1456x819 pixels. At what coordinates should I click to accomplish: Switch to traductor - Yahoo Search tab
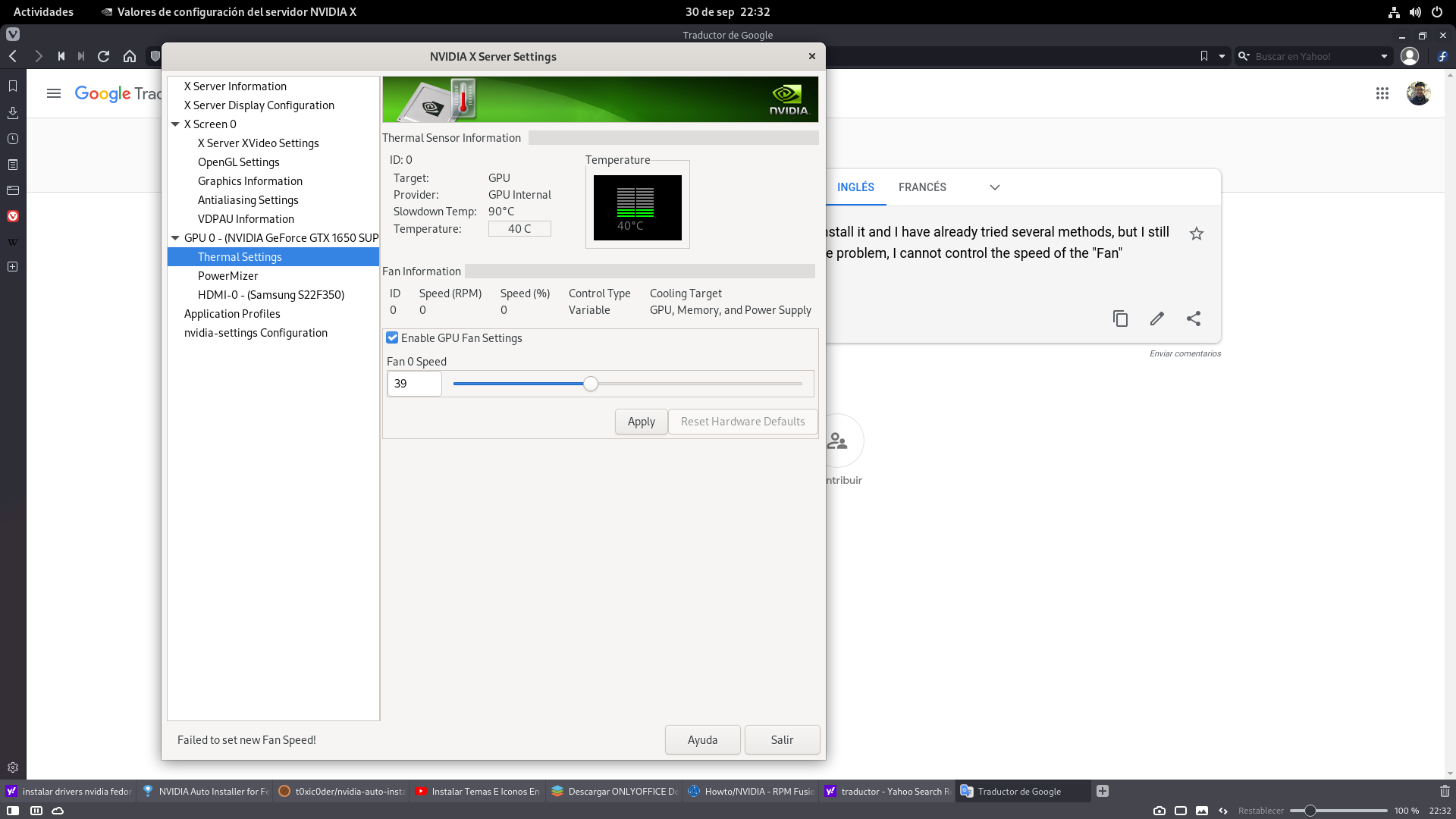[x=886, y=791]
